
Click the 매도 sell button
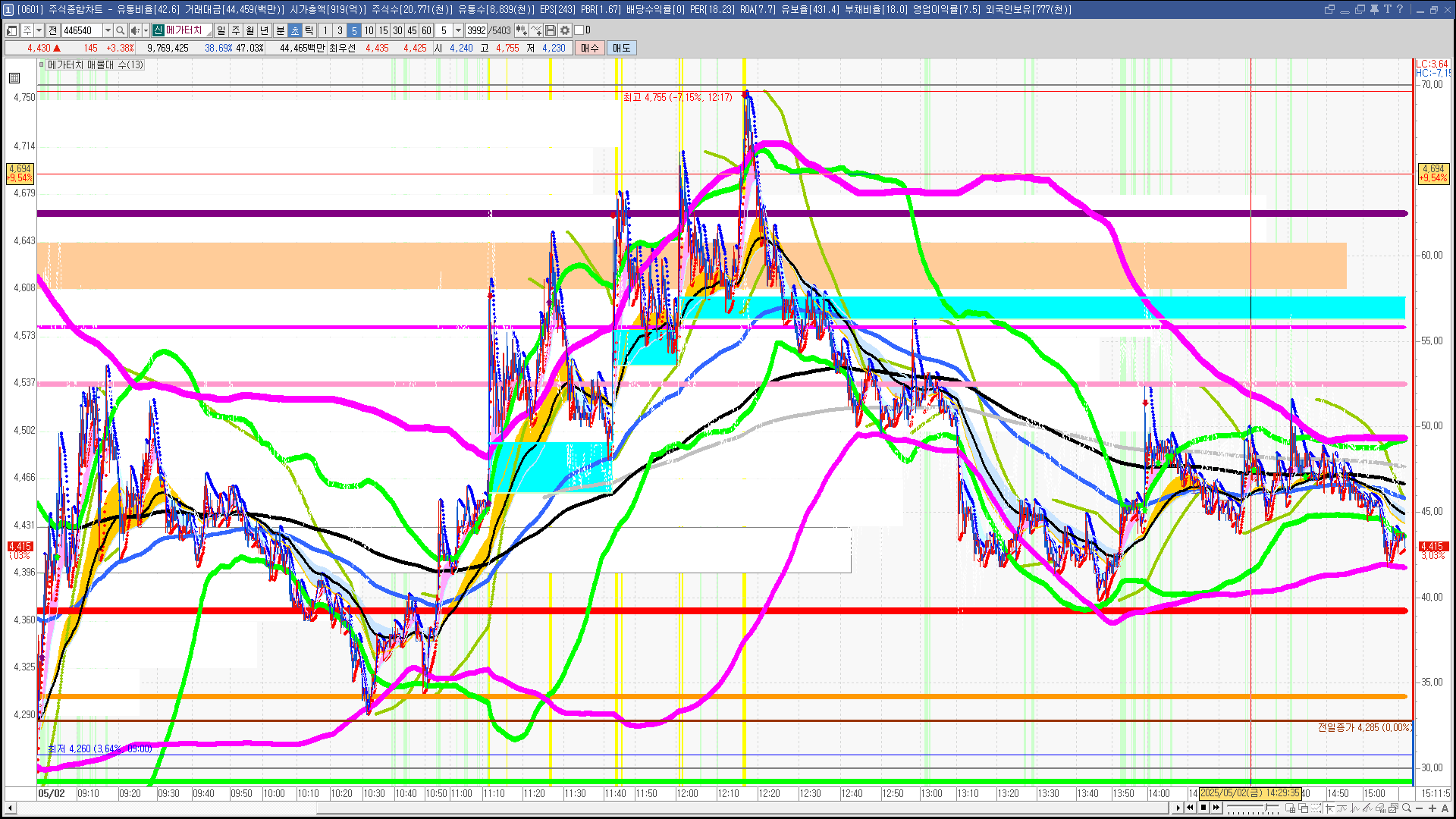pos(622,48)
